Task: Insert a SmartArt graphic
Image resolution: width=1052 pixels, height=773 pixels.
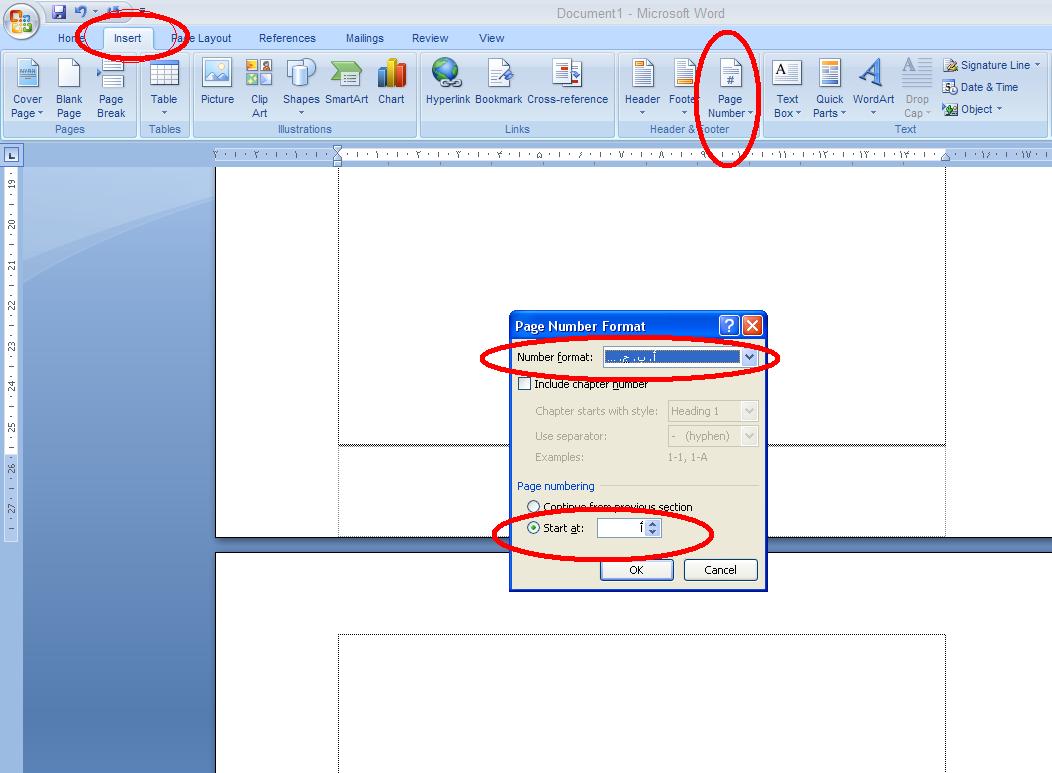Action: pos(346,82)
